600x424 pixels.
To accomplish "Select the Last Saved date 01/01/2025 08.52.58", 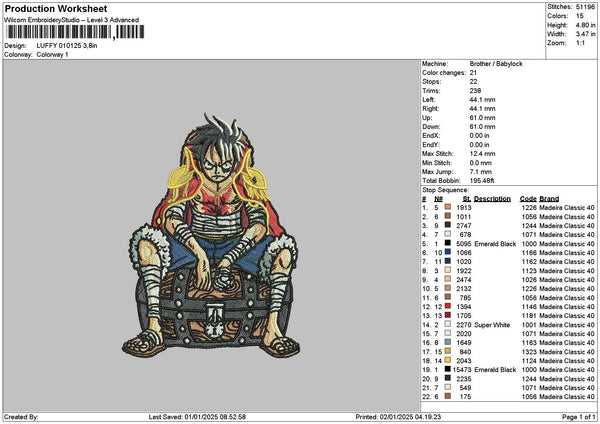I will coord(215,417).
